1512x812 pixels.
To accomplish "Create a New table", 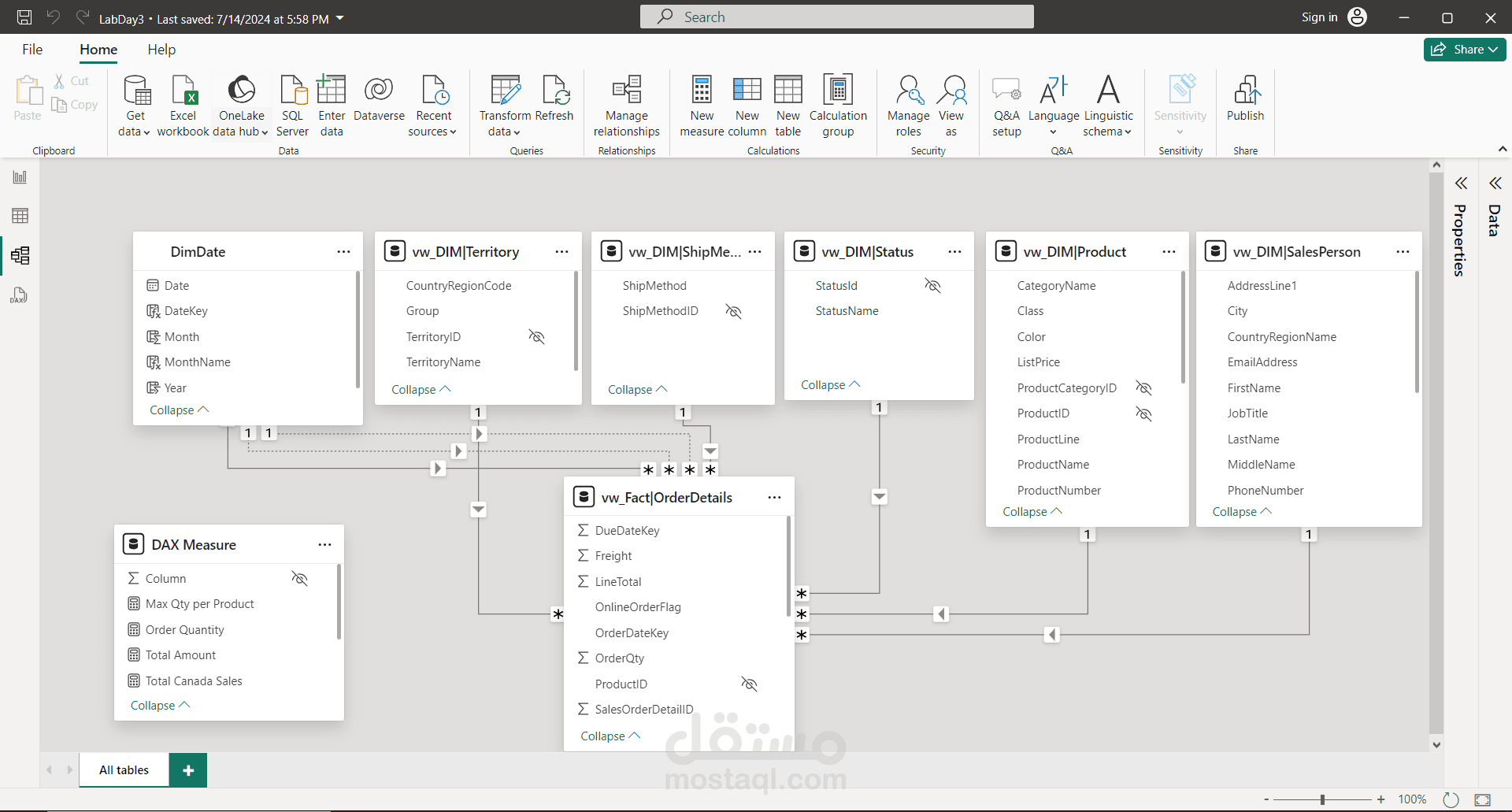I will (787, 106).
